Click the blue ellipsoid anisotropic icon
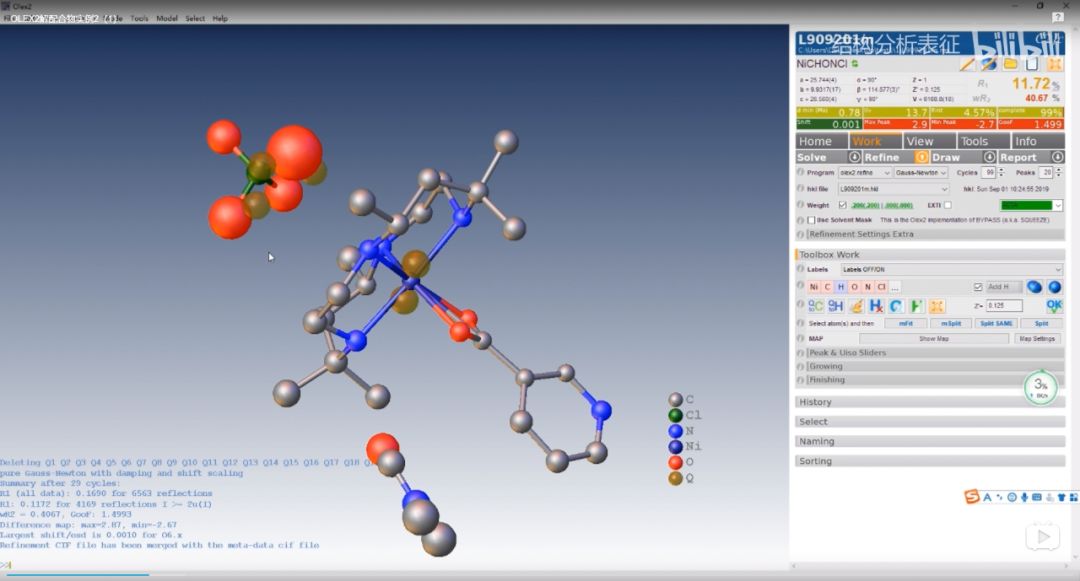 coord(1034,287)
